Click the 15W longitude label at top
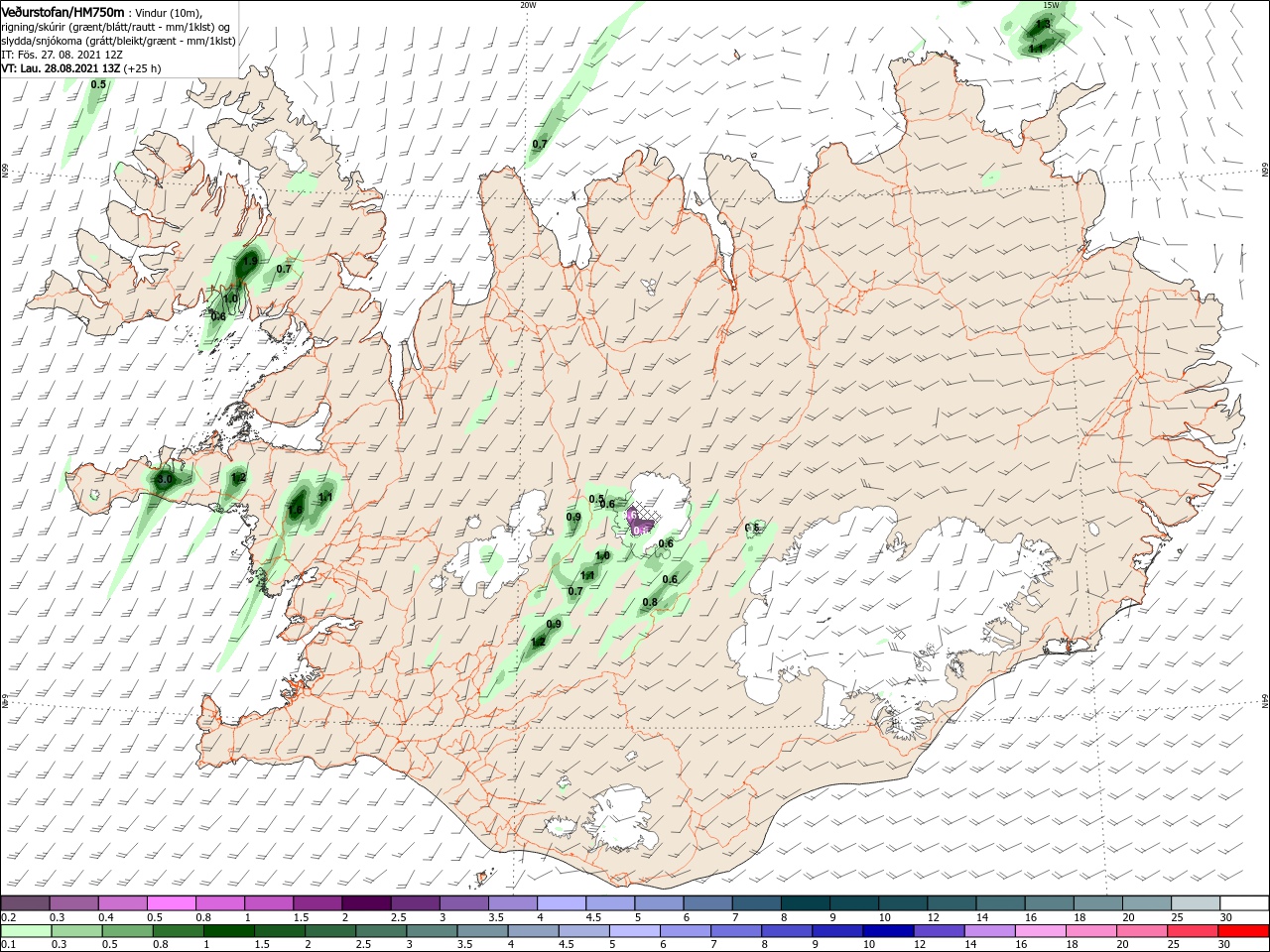Image resolution: width=1270 pixels, height=952 pixels. [x=1052, y=5]
